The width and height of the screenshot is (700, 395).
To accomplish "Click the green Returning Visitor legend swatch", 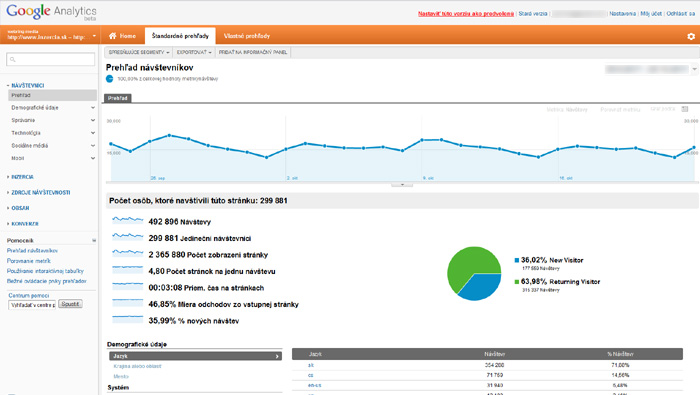I will (517, 282).
